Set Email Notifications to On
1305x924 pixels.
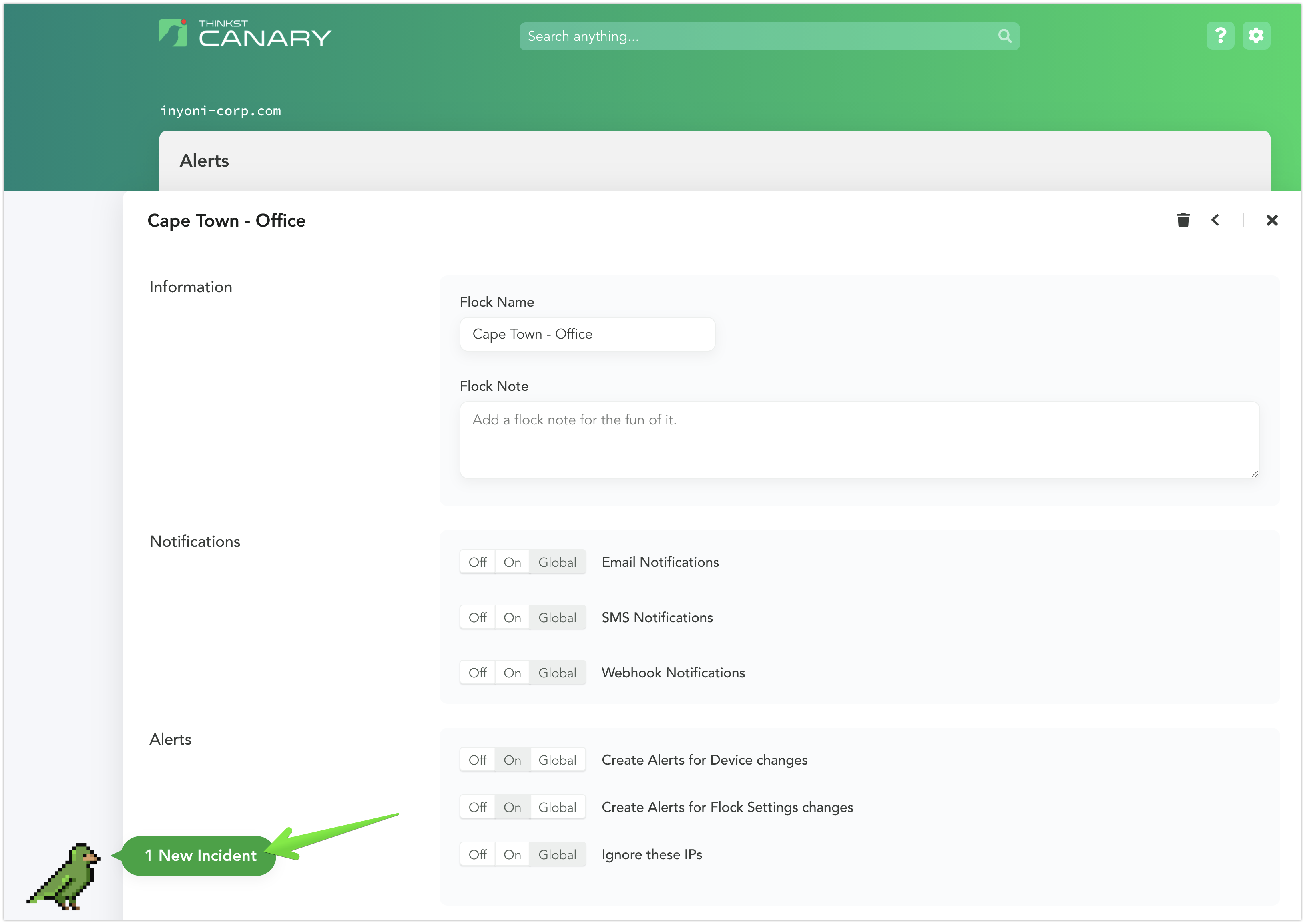pyautogui.click(x=512, y=562)
